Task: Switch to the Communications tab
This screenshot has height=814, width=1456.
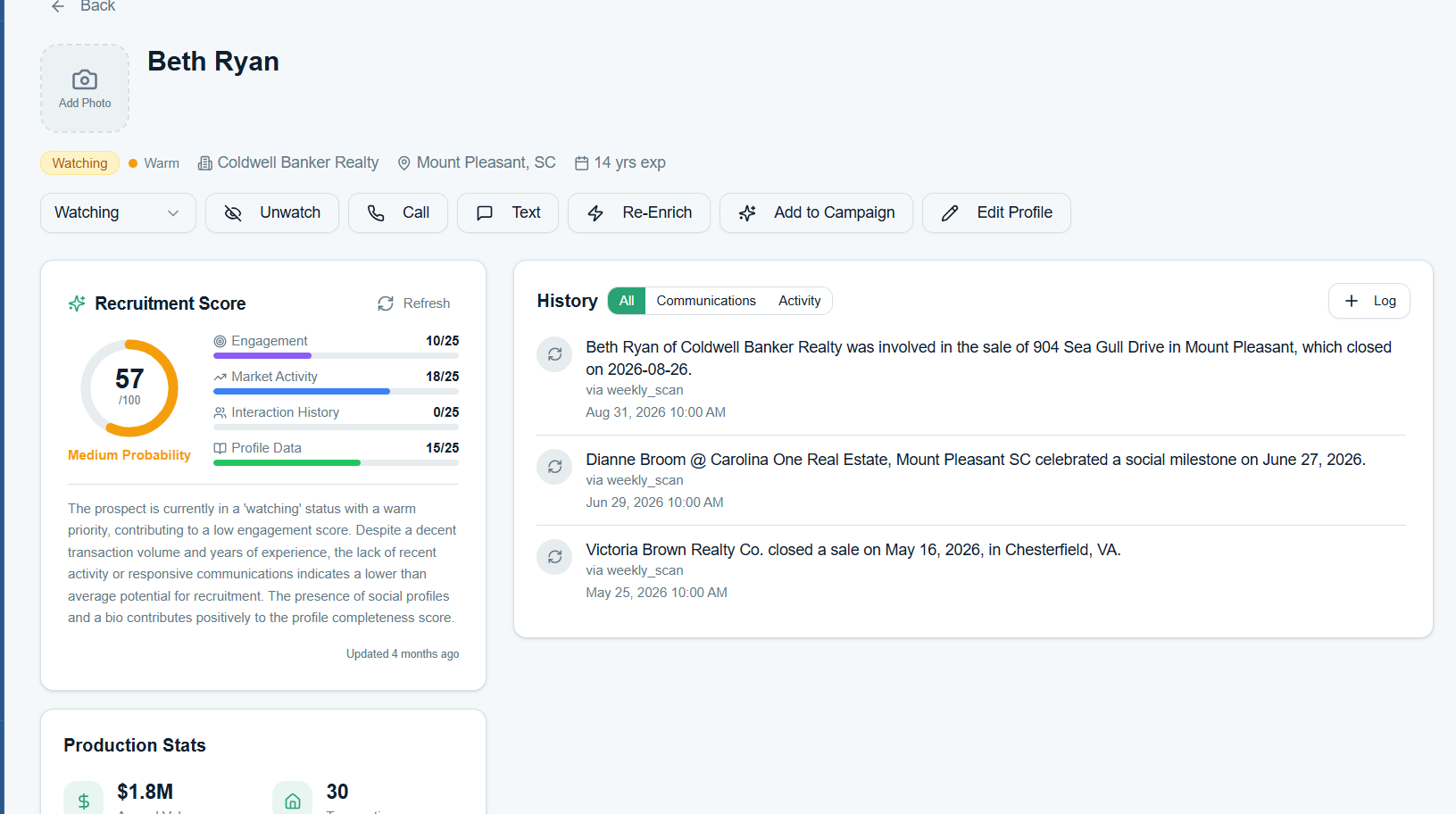Action: (x=706, y=301)
